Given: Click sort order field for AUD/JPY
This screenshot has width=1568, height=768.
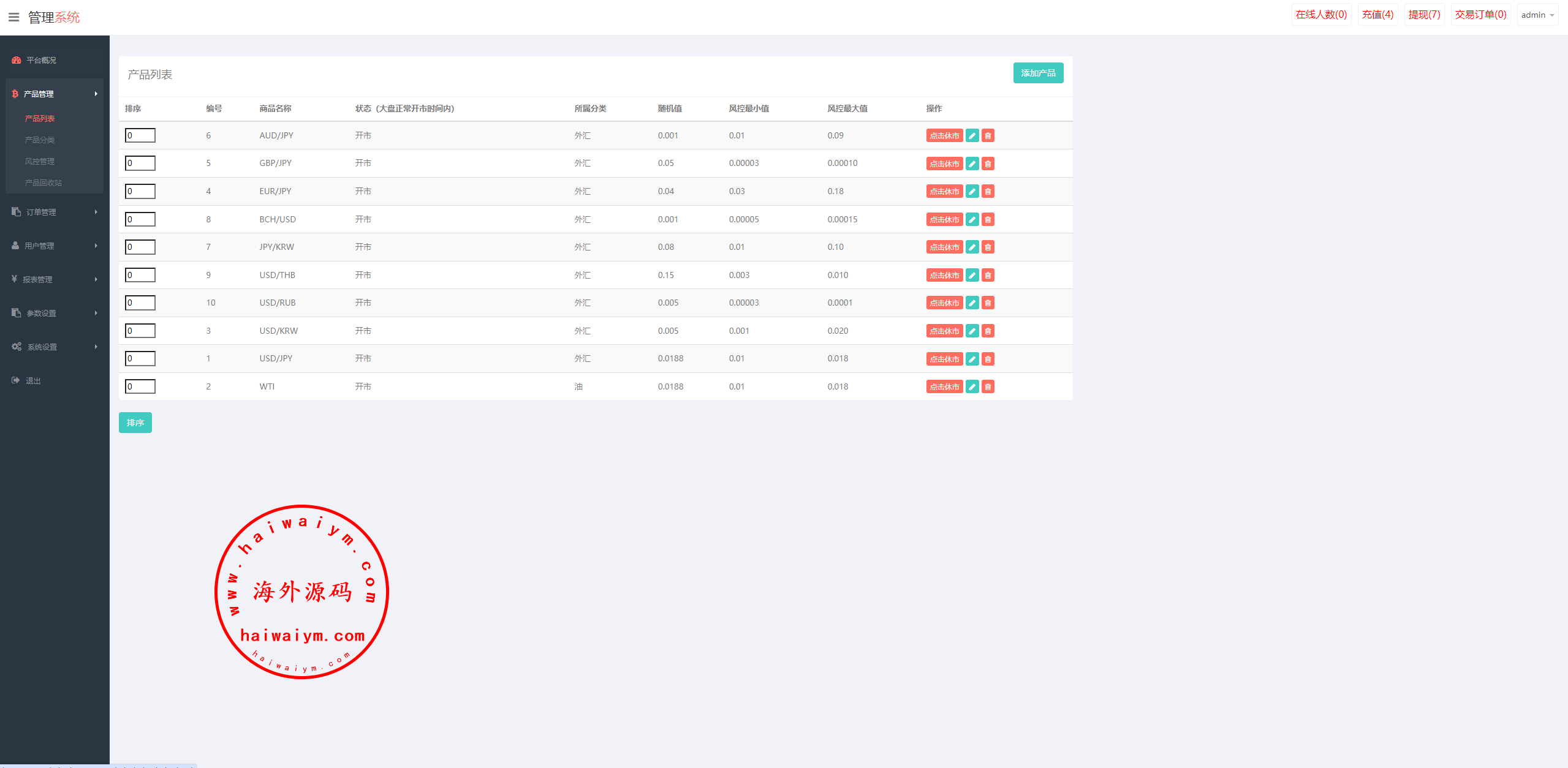Looking at the screenshot, I should [140, 135].
